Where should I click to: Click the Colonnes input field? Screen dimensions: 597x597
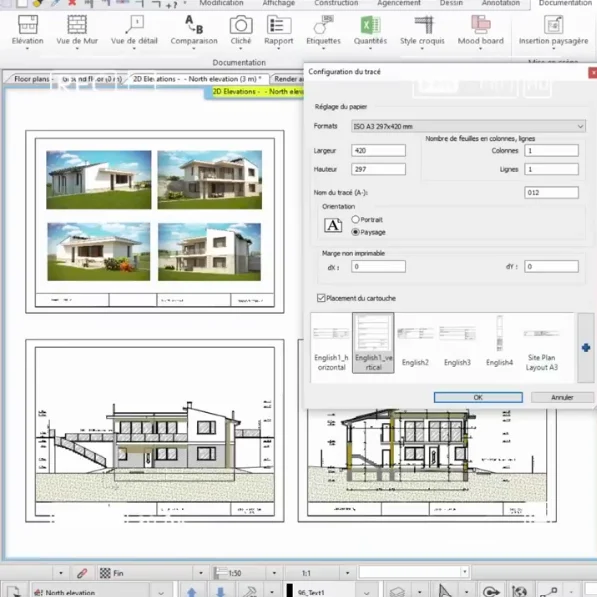(x=551, y=150)
